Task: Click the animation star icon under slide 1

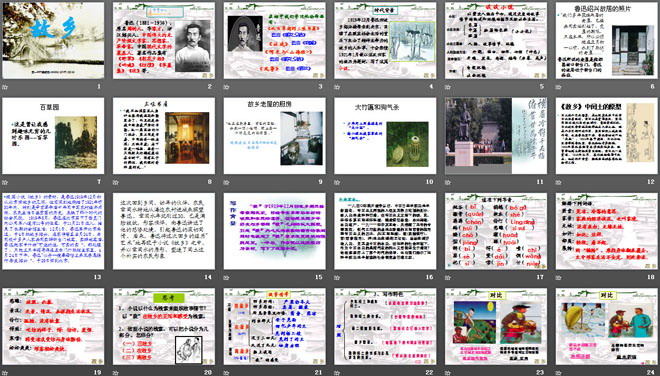Action: tap(5, 87)
